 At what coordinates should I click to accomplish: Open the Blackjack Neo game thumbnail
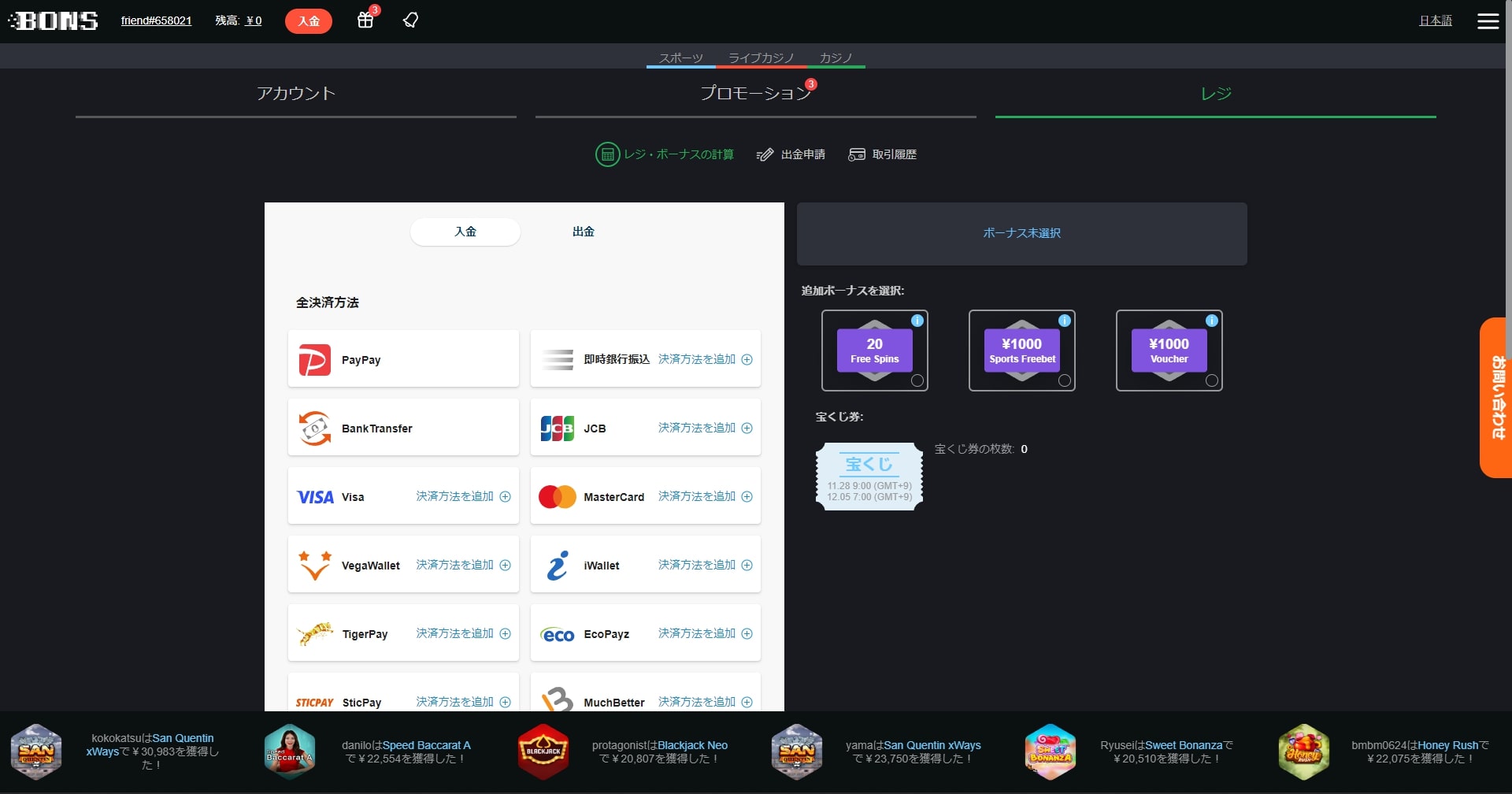point(543,752)
